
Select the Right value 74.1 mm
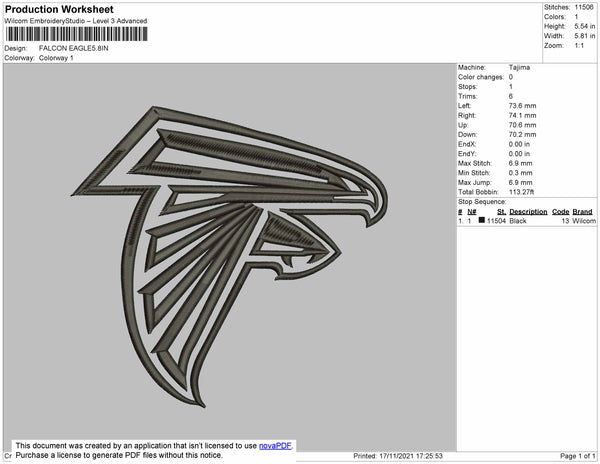pyautogui.click(x=522, y=115)
